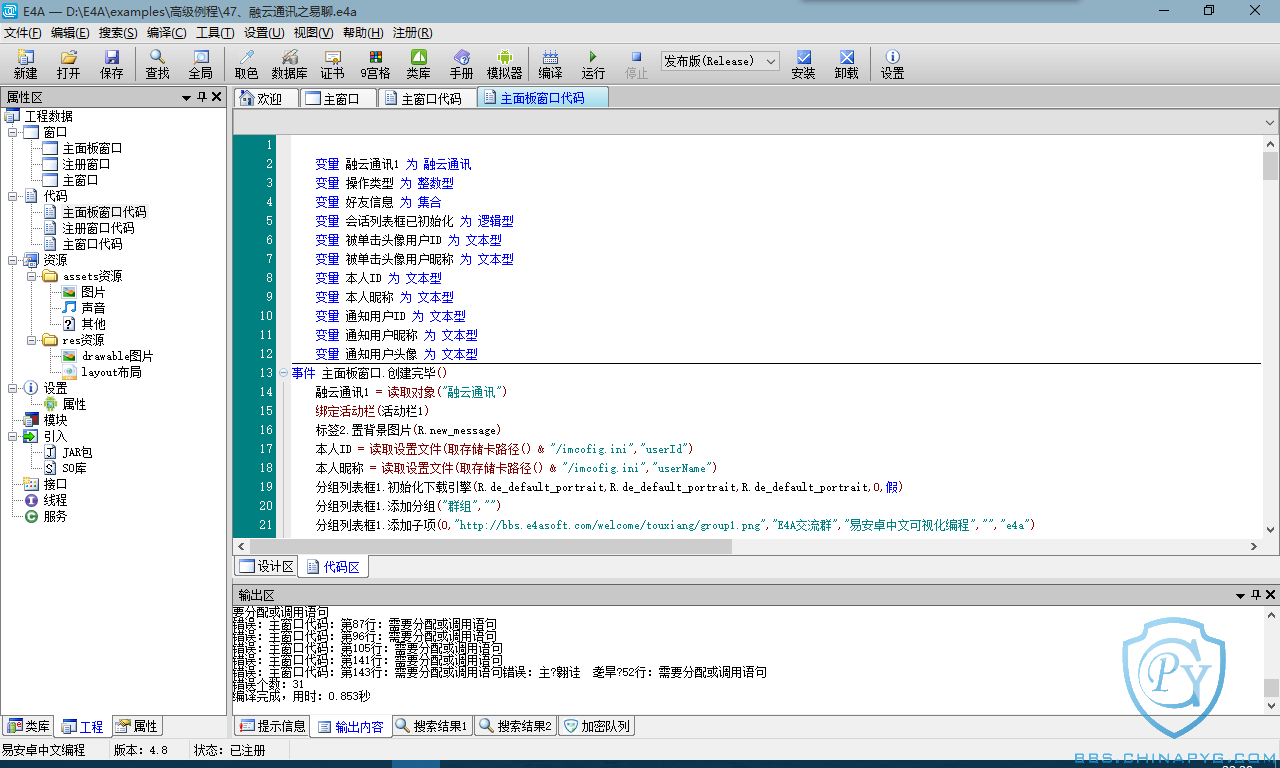Click the 保存 (Save) toolbar icon
Viewport: 1280px width, 768px height.
pyautogui.click(x=111, y=64)
